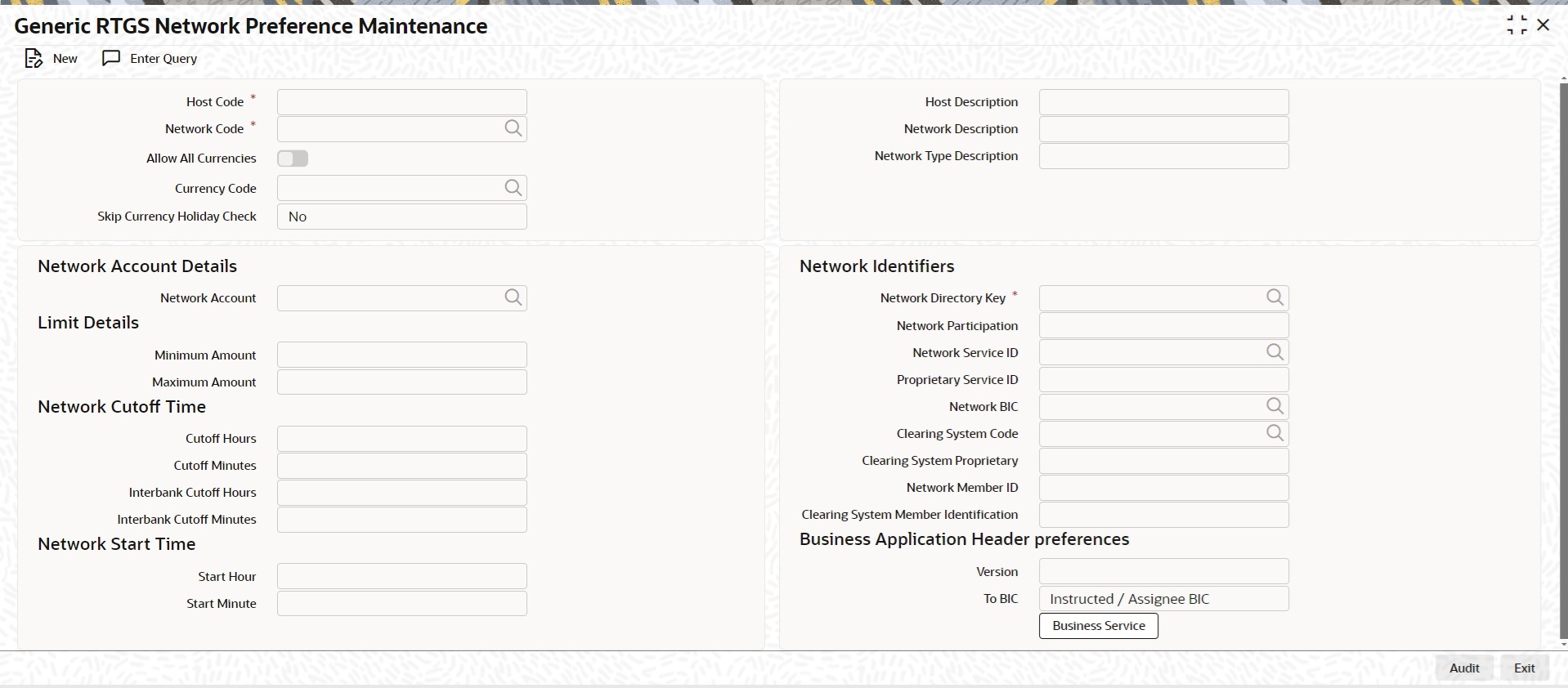This screenshot has width=1568, height=688.
Task: Click the Interbank Cutoff Hours field
Action: pos(402,493)
